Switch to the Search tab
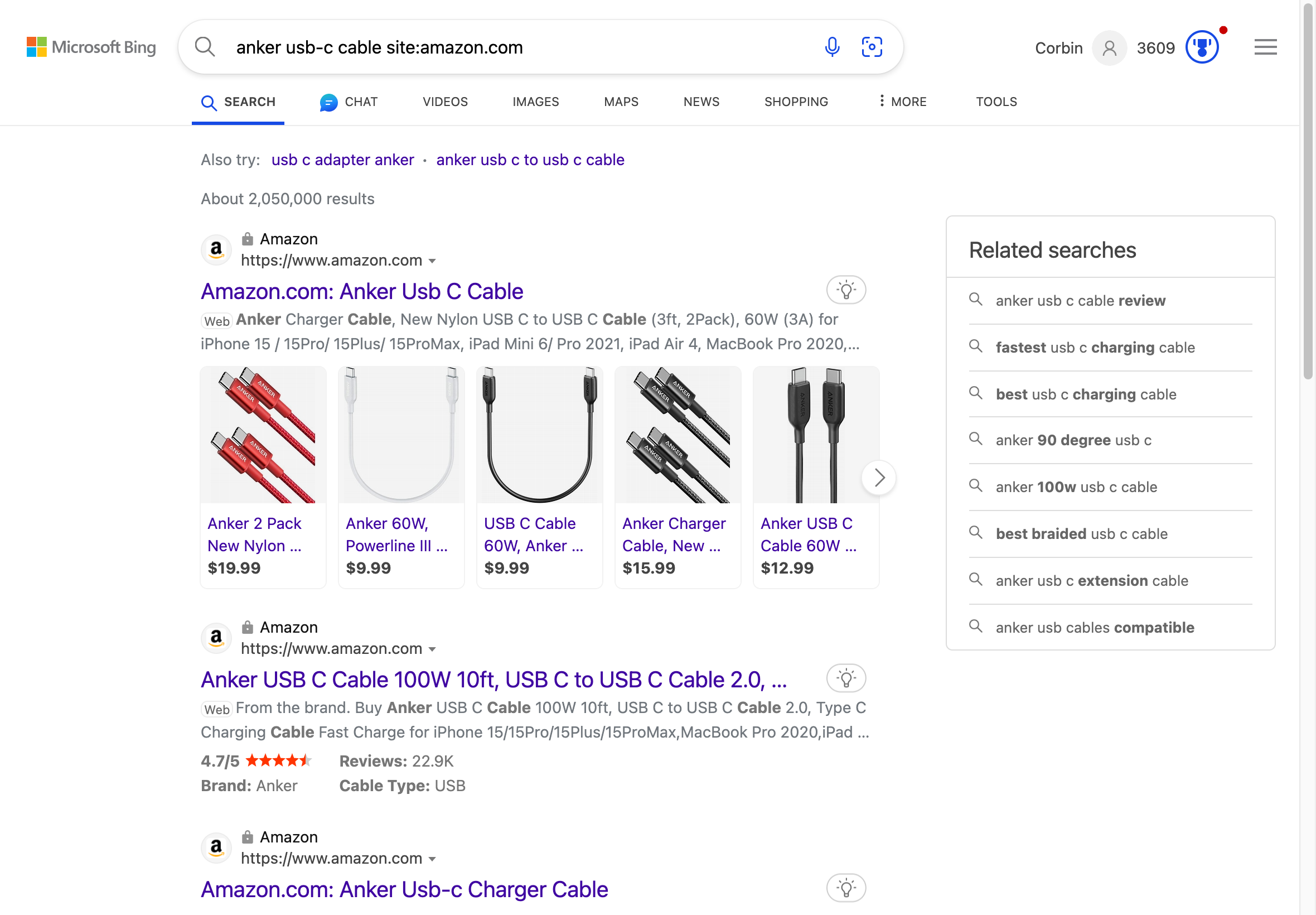Image resolution: width=1316 pixels, height=915 pixels. 238,102
